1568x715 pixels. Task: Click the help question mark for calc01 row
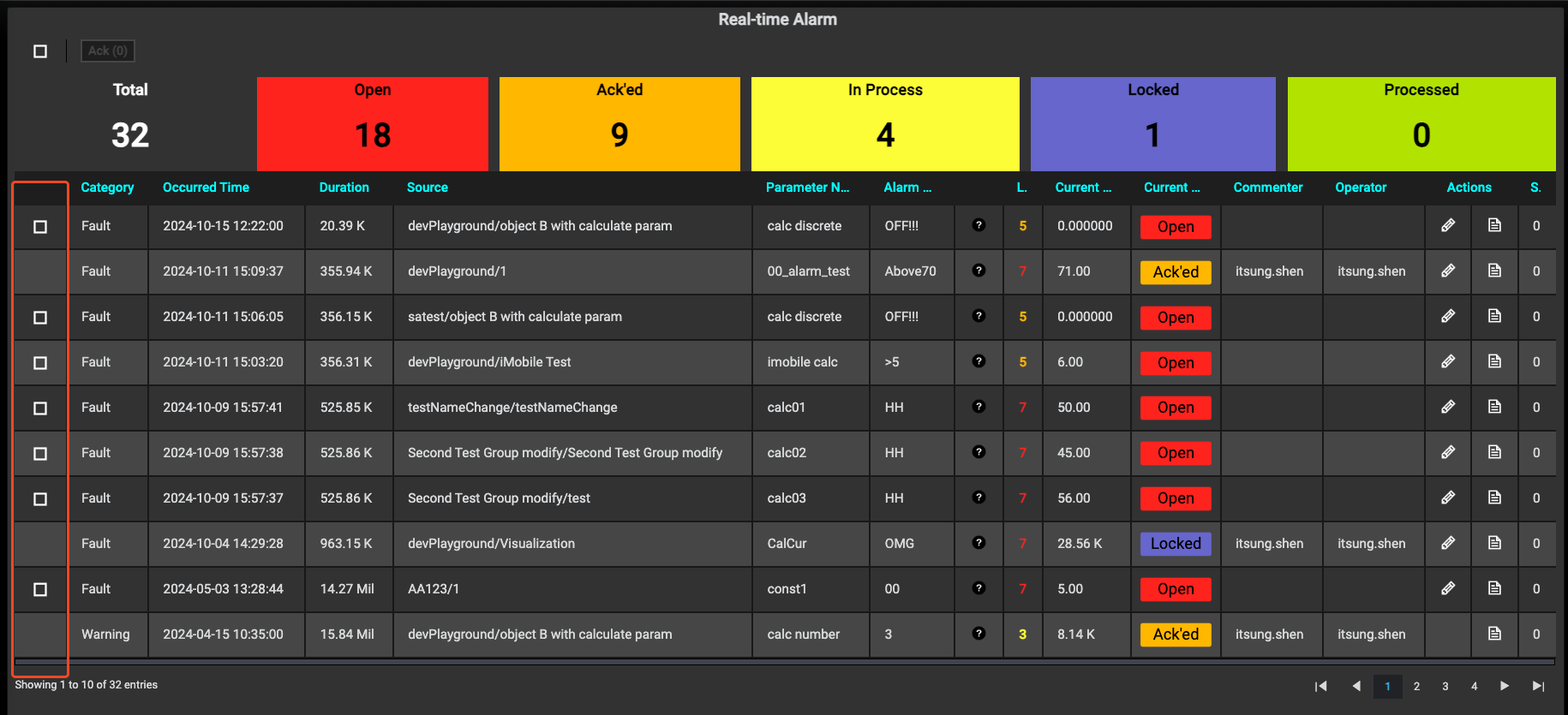point(979,407)
